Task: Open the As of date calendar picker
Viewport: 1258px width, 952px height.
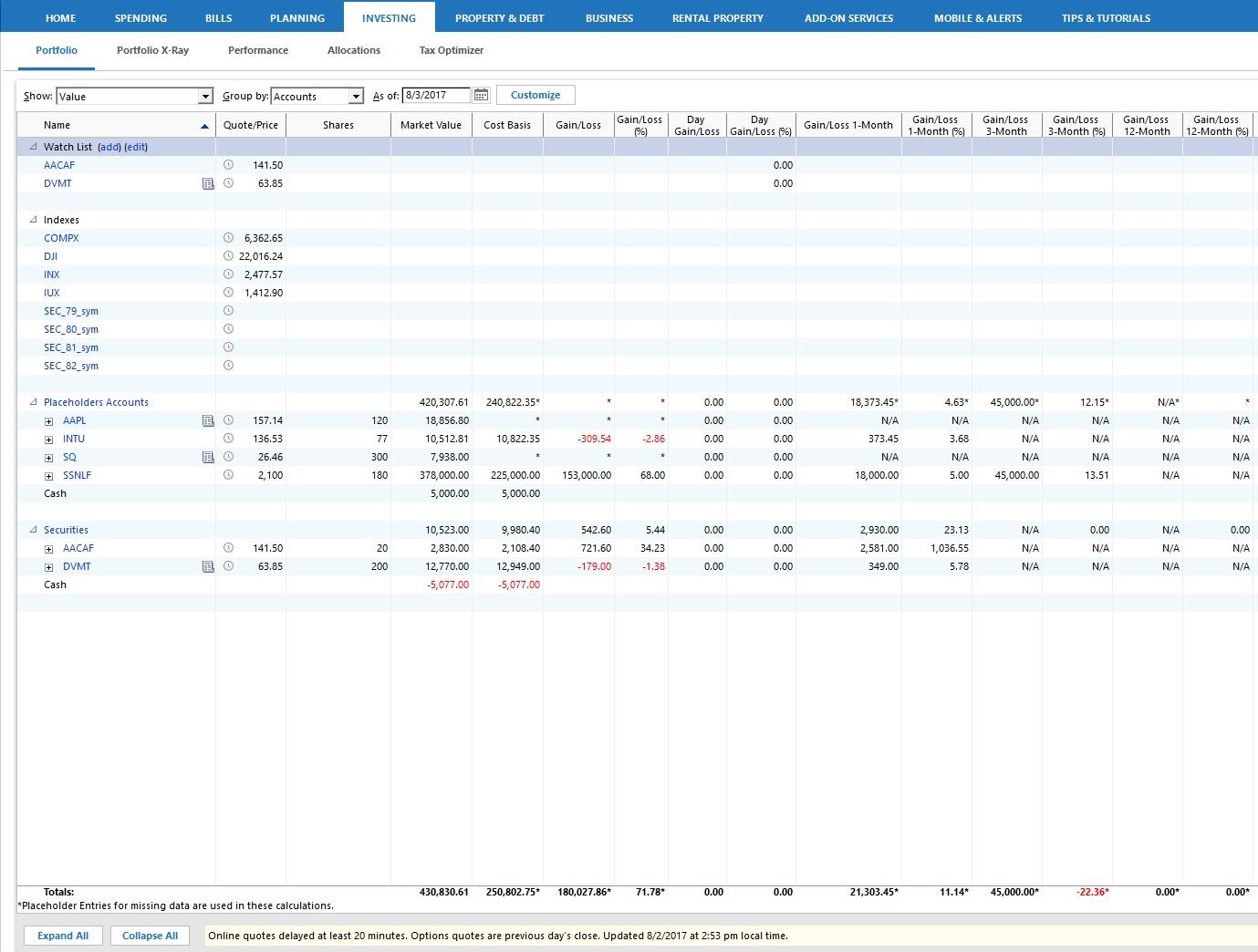Action: pos(481,96)
